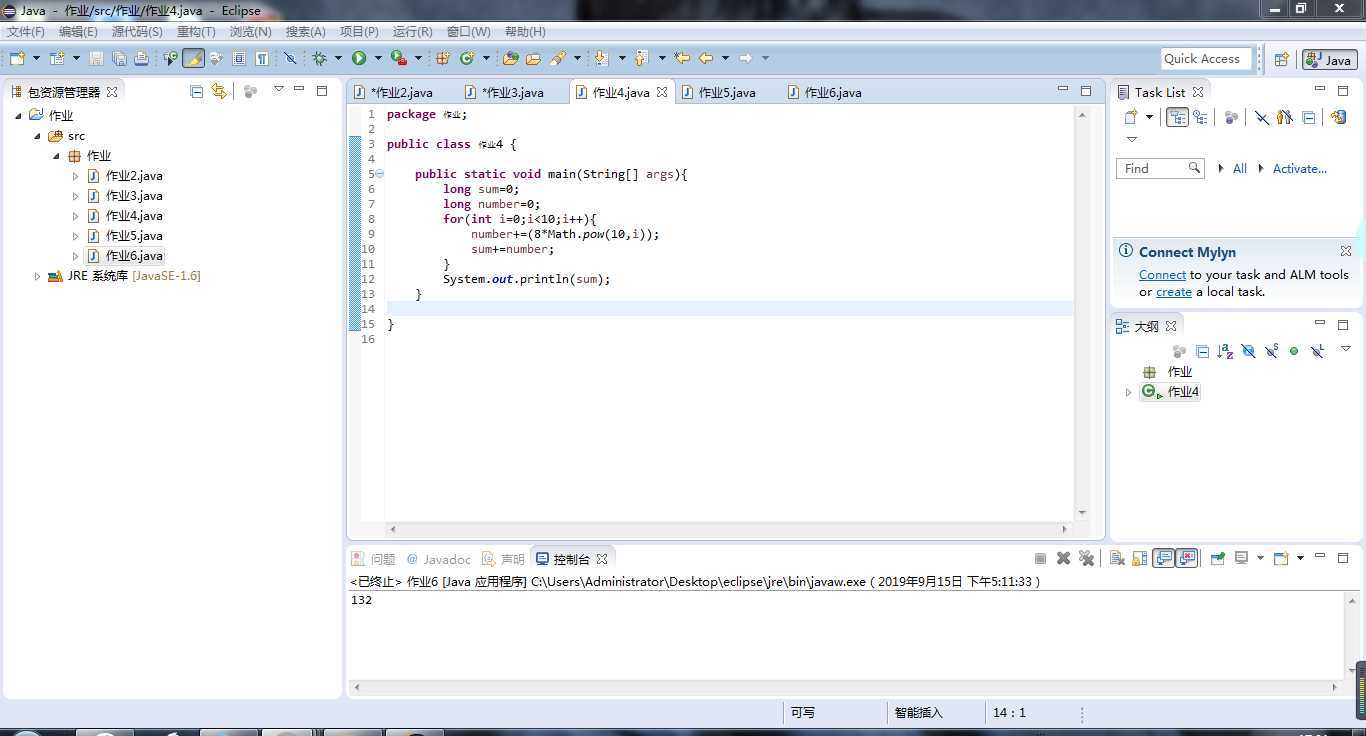Click the Save disk icon in toolbar
The width and height of the screenshot is (1366, 736).
96,59
